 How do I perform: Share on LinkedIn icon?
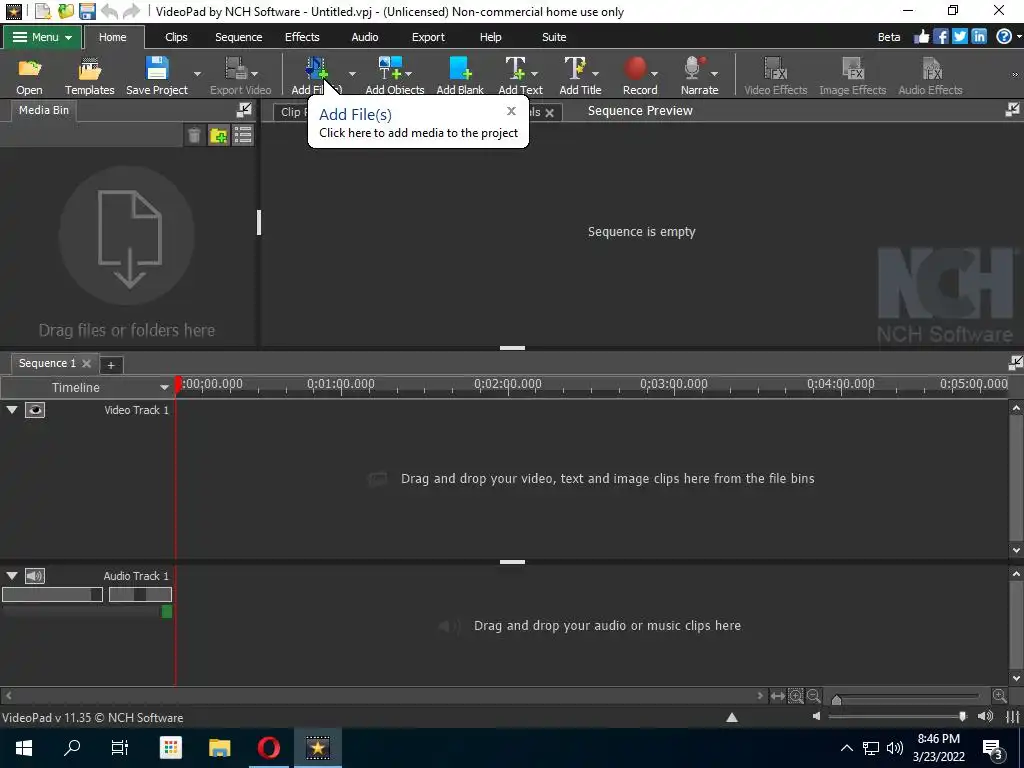pos(978,37)
